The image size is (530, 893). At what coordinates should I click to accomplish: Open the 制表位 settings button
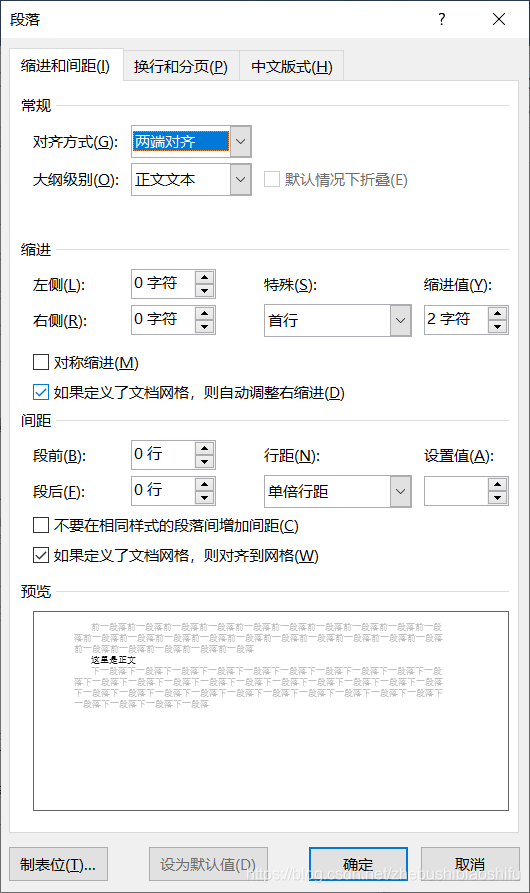[58, 865]
